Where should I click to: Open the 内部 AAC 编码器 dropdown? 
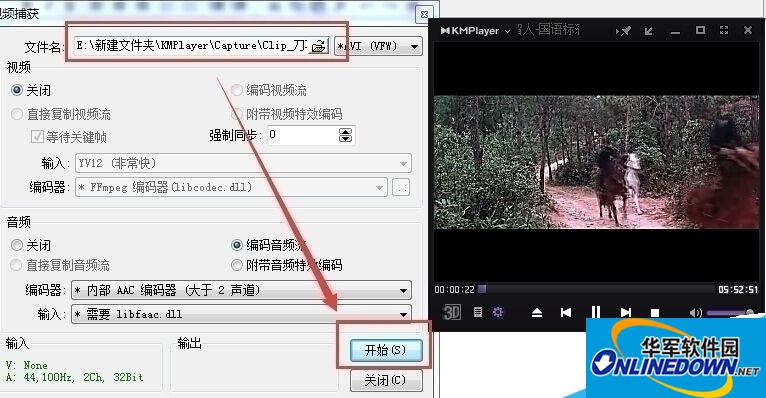[x=241, y=290]
